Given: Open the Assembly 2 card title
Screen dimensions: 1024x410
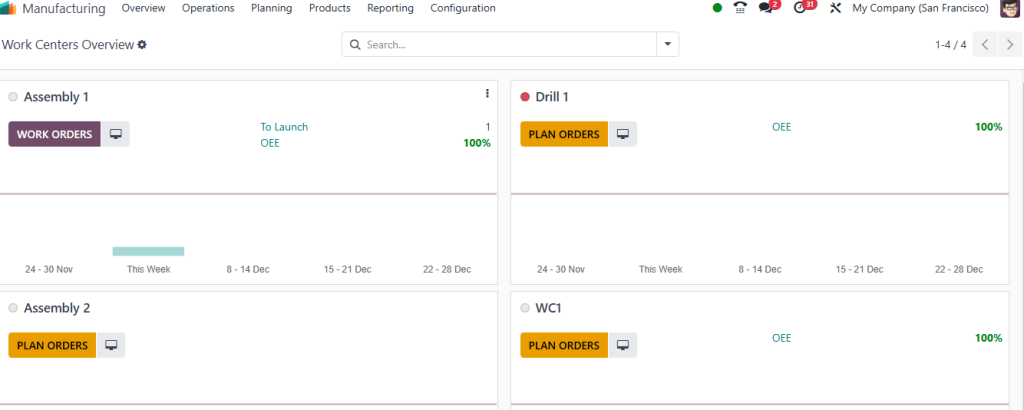Looking at the screenshot, I should pos(57,309).
